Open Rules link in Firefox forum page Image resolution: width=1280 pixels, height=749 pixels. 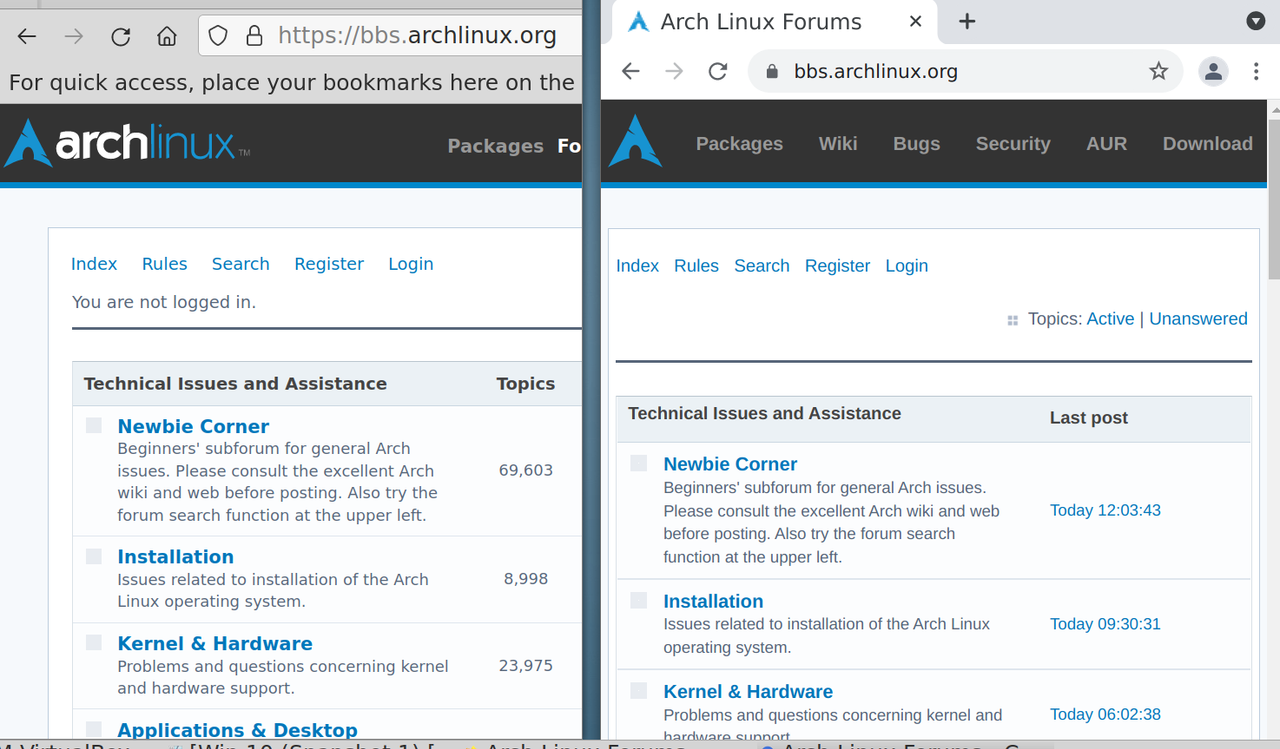click(x=164, y=264)
